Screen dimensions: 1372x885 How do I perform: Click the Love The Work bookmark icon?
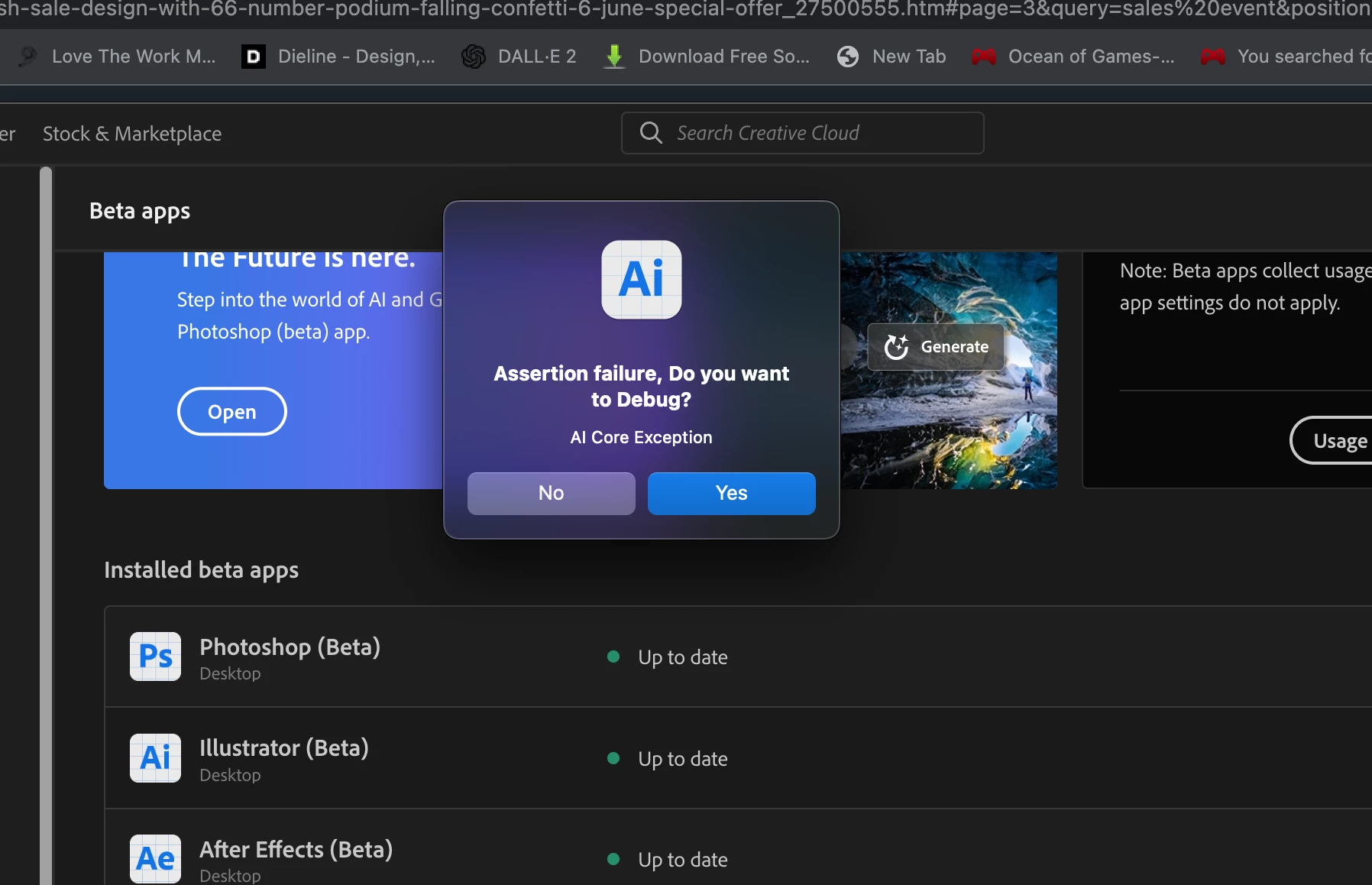(x=28, y=57)
